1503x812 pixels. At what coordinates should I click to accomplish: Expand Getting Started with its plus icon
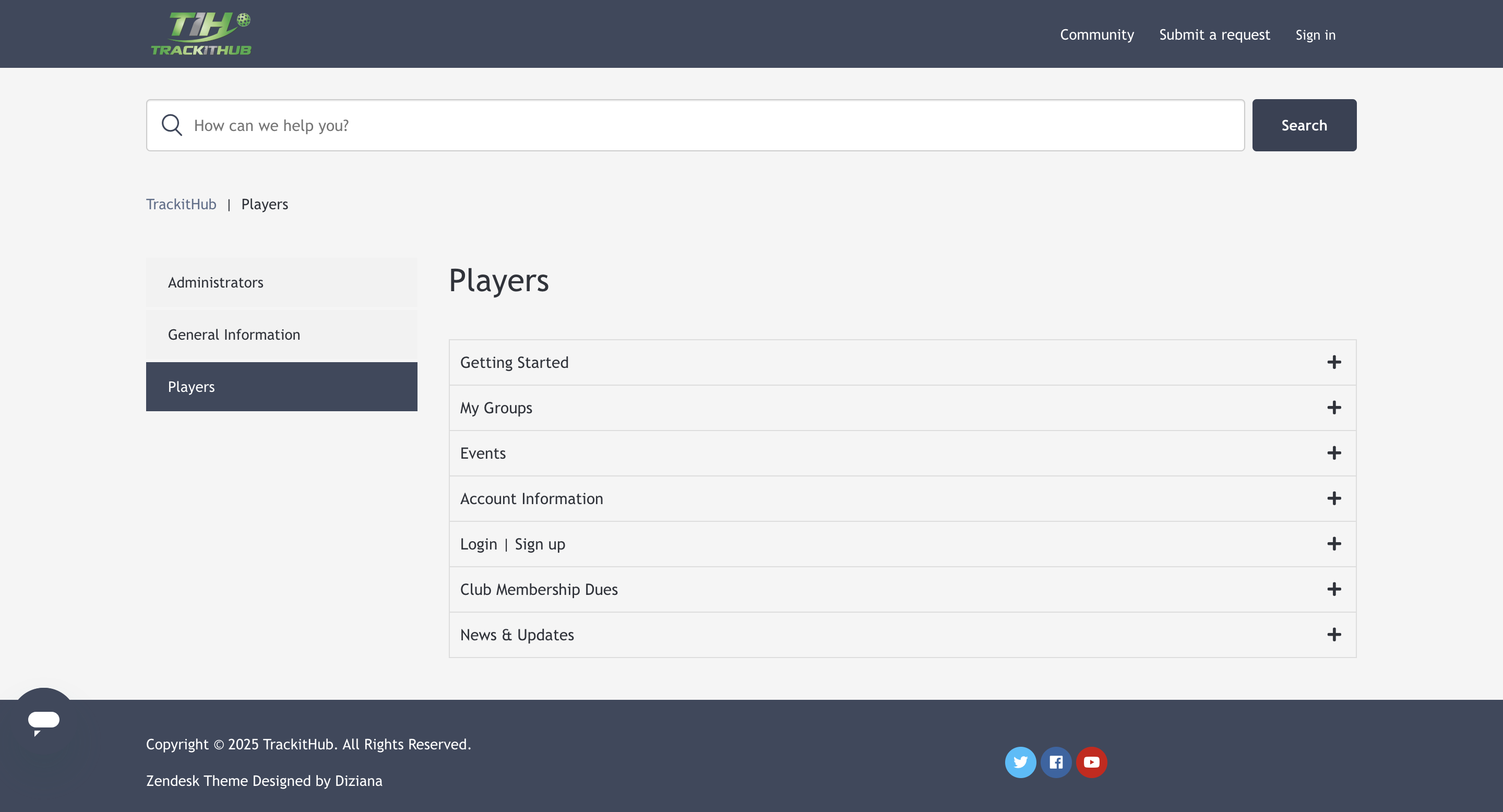(x=1334, y=362)
